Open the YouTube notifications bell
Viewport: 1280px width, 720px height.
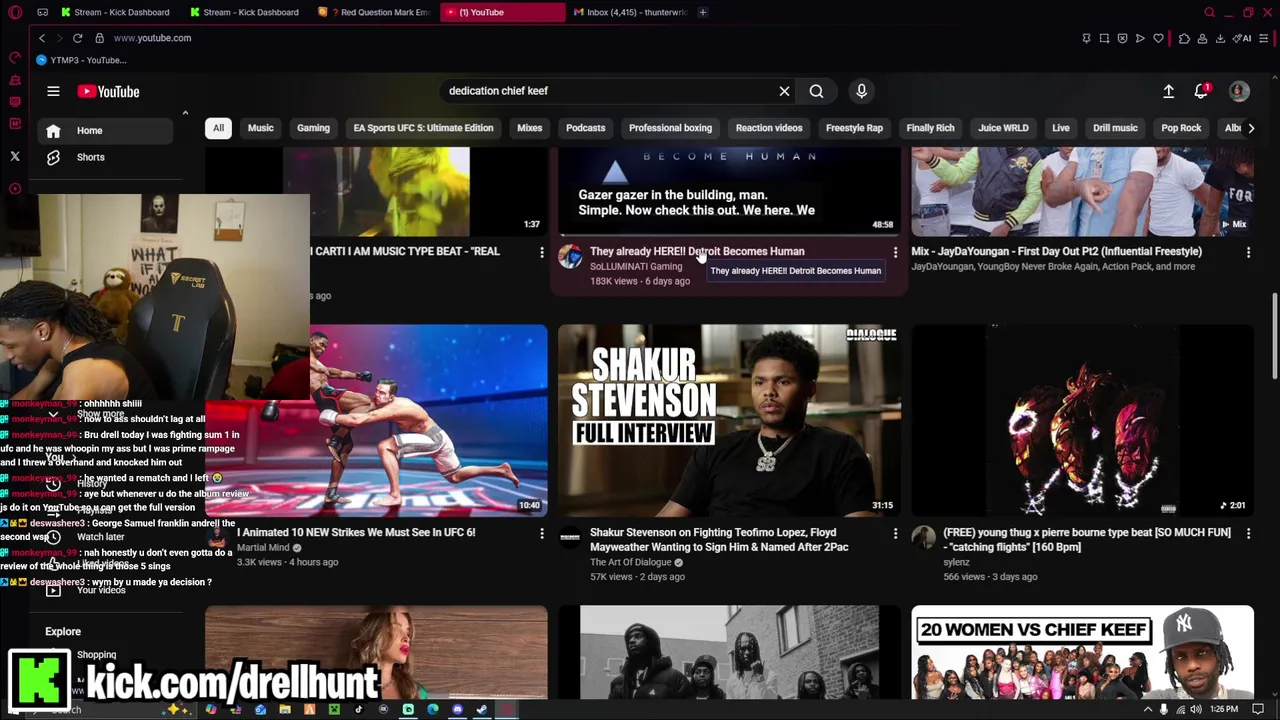1202,91
